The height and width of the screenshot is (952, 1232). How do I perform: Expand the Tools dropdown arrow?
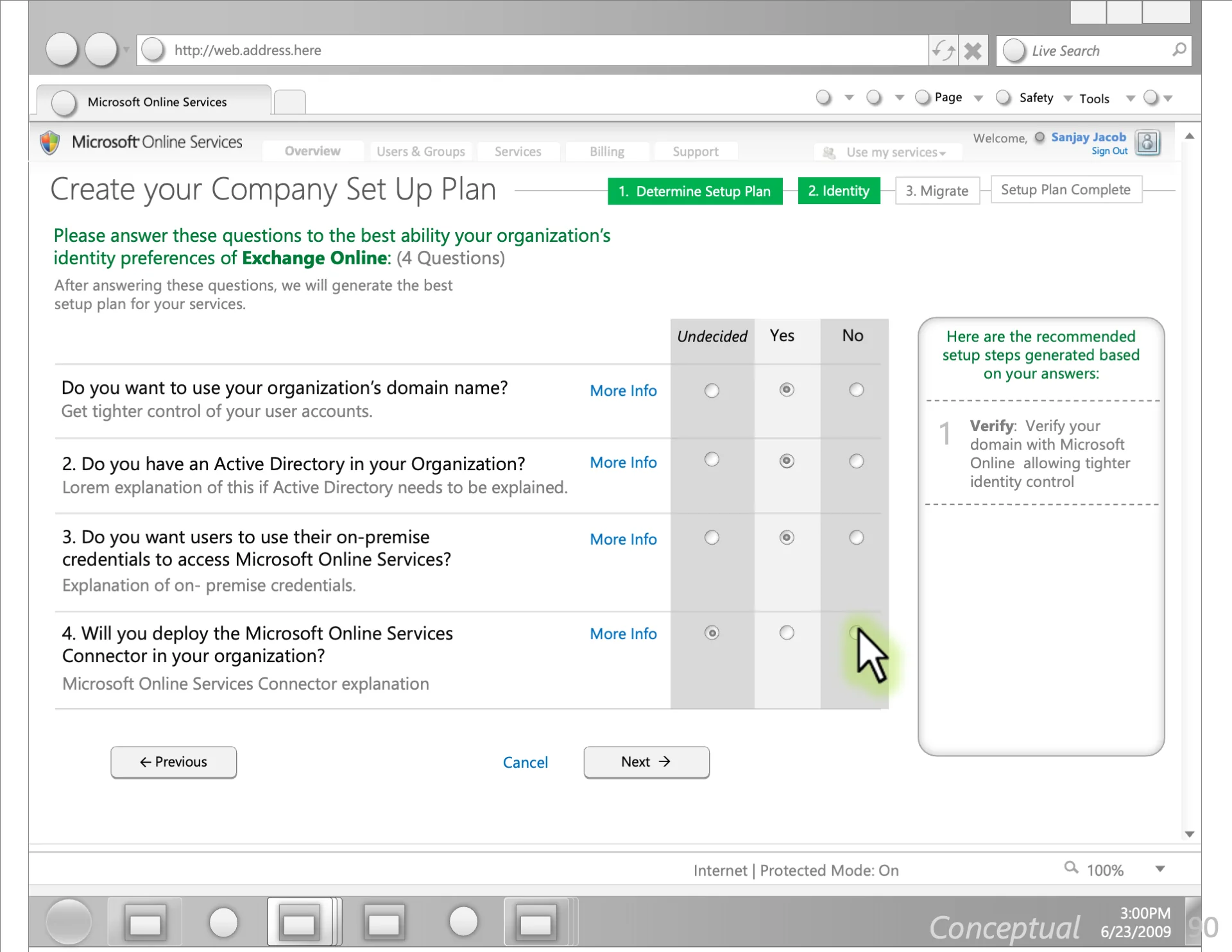pos(1131,98)
